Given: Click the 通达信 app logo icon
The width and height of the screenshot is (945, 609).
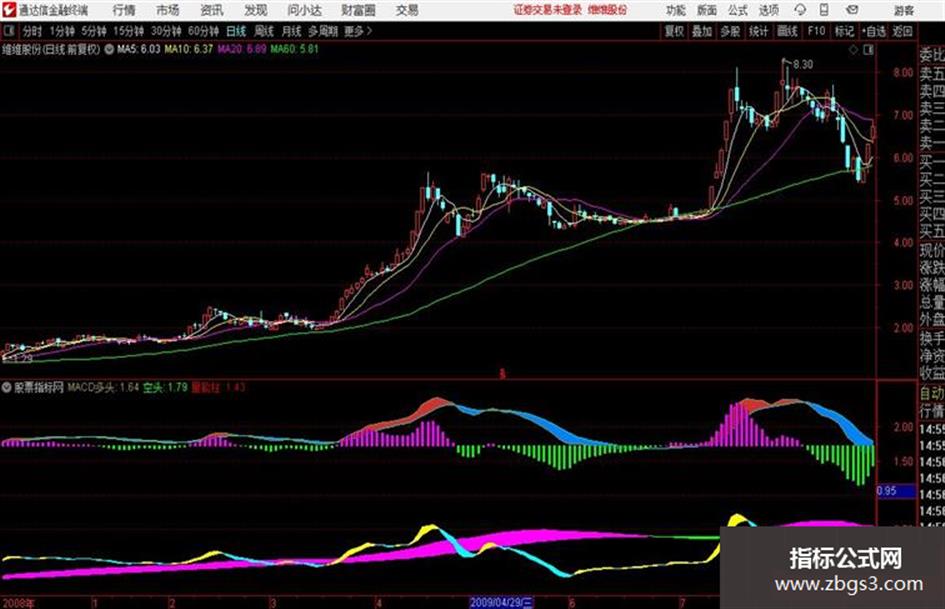Looking at the screenshot, I should pos(10,10).
